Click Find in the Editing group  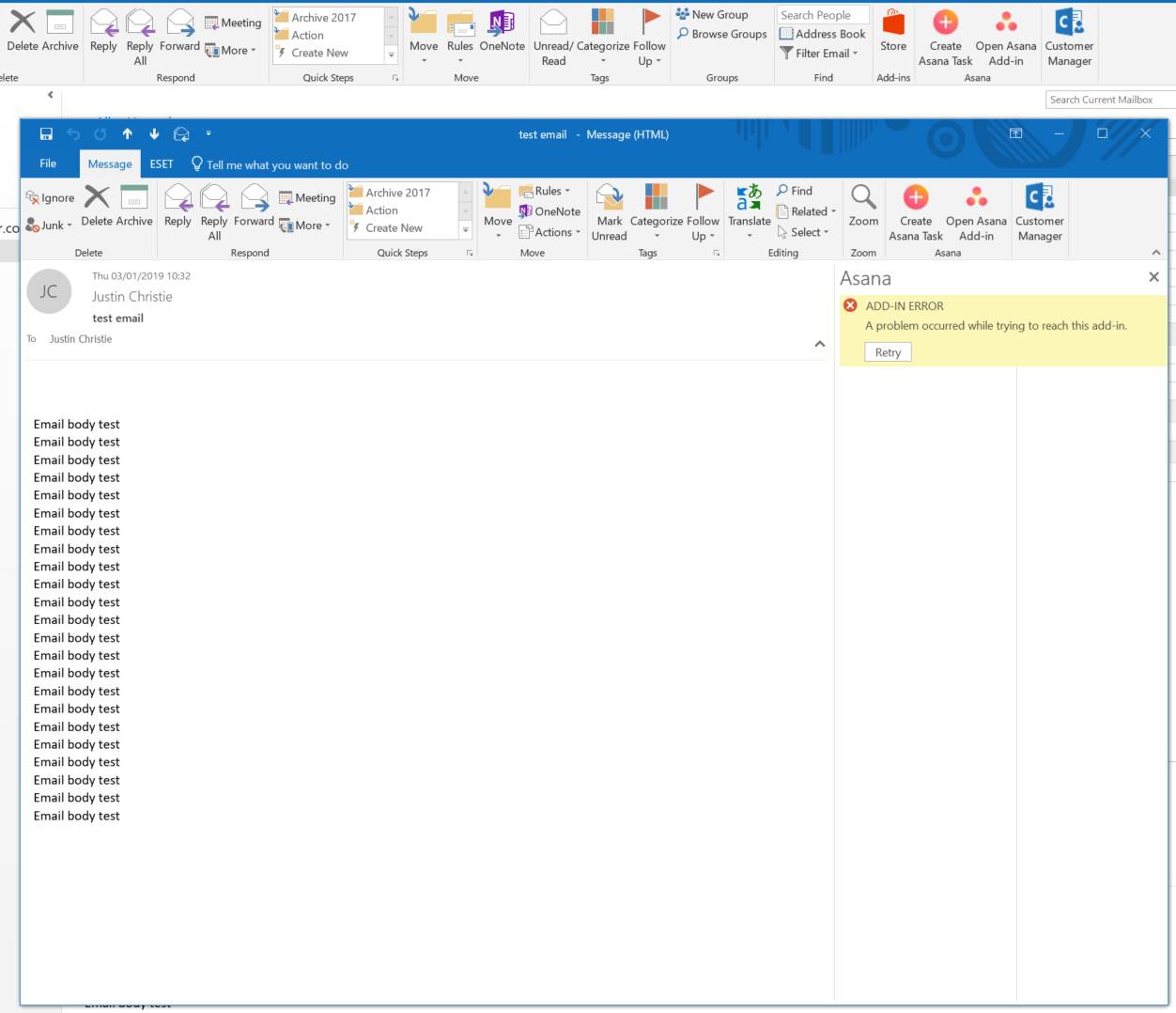coord(795,191)
